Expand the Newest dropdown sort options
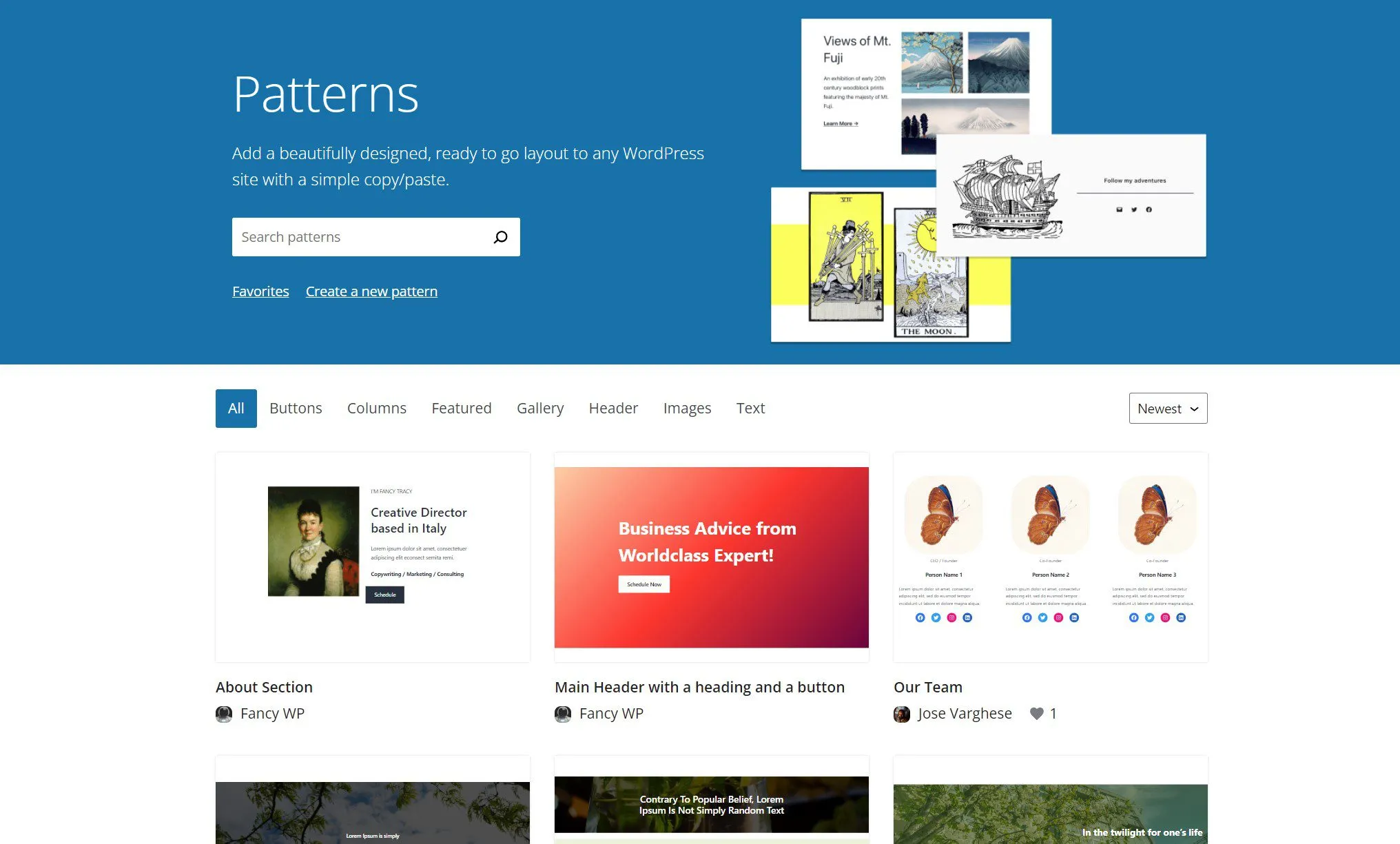The height and width of the screenshot is (844, 1400). click(1168, 408)
